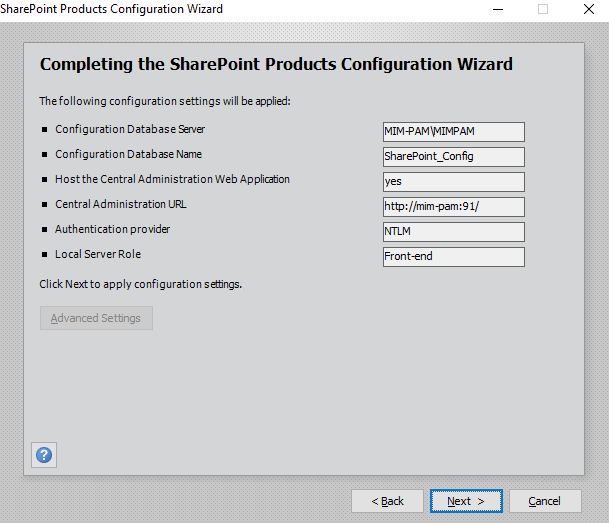This screenshot has width=609, height=523.
Task: Select the MIM-PAM\MIMPAM database server field
Action: pyautogui.click(x=453, y=131)
